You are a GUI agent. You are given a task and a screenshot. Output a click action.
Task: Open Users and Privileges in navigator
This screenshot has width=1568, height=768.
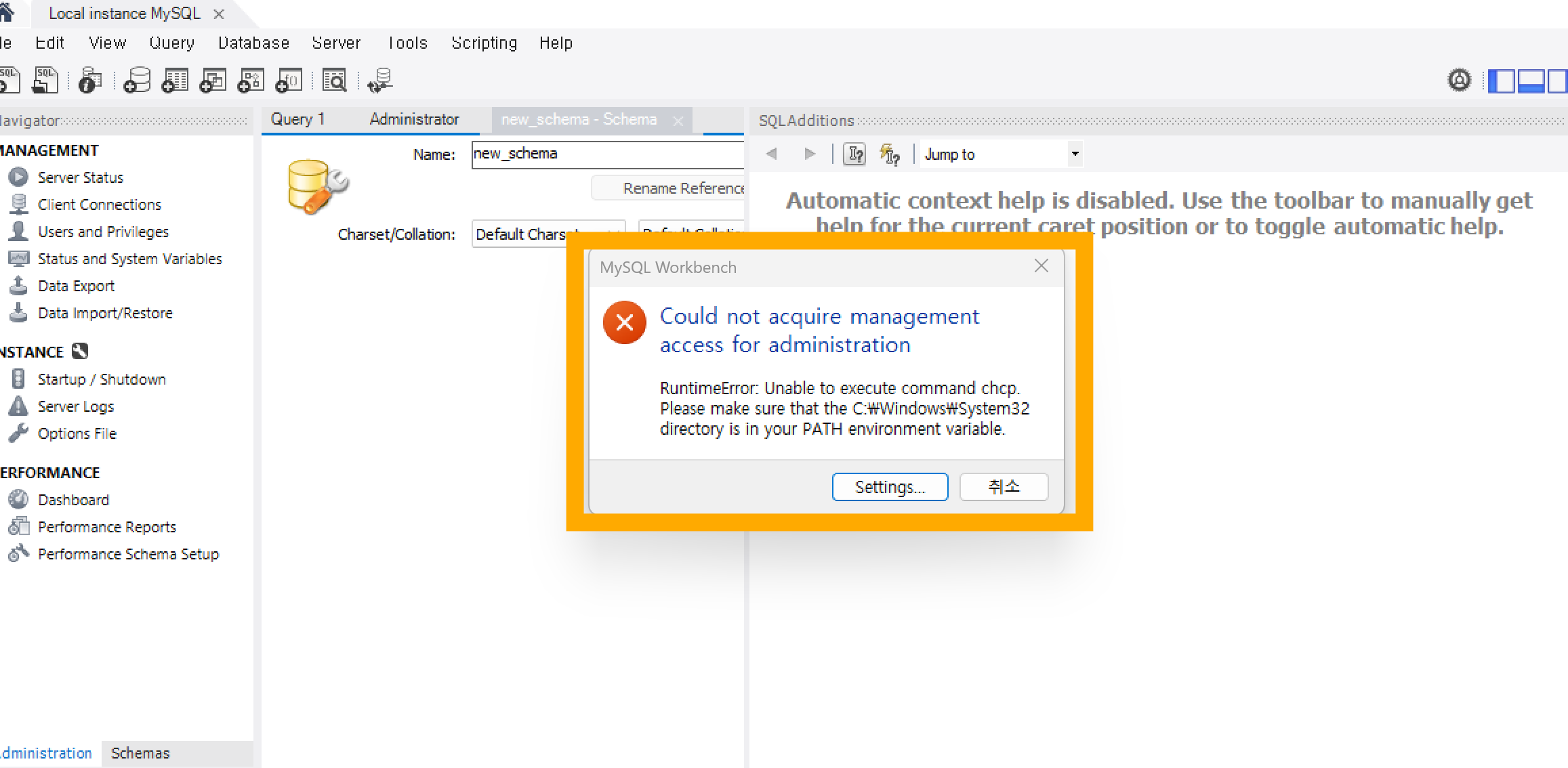103,232
